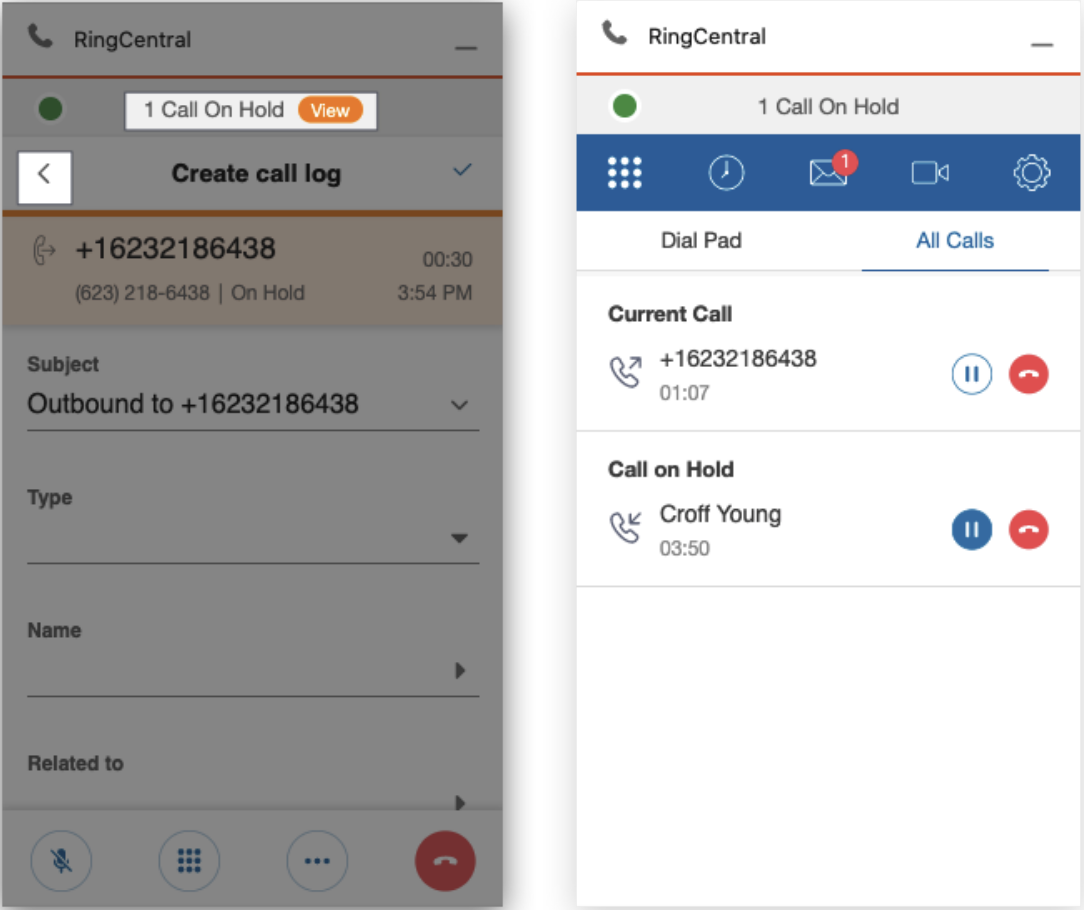The width and height of the screenshot is (1084, 910).
Task: Minimize the left RingCentral window
Action: (x=466, y=48)
